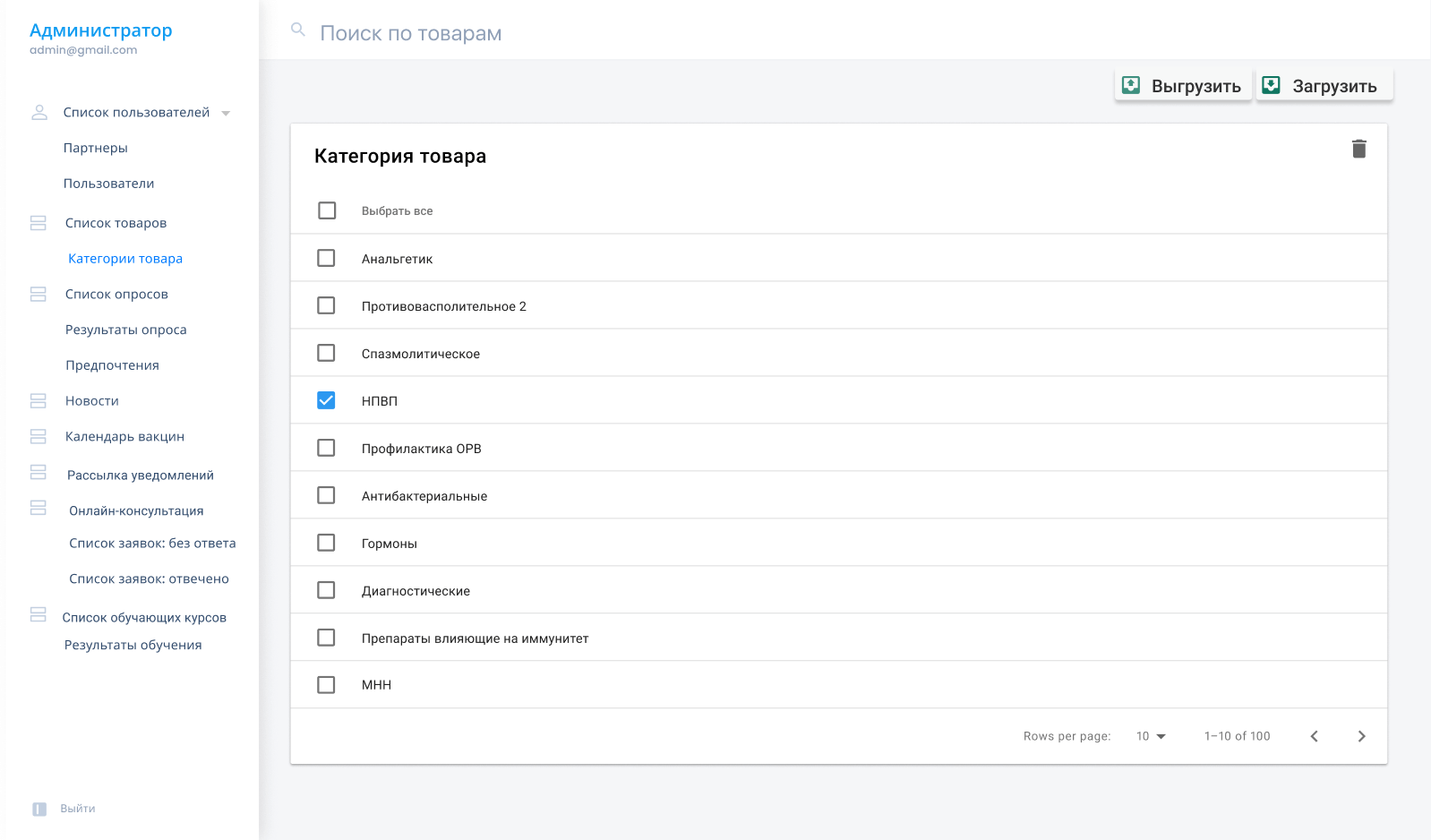Check the Выбрать все checkbox
The height and width of the screenshot is (840, 1431).
(327, 210)
